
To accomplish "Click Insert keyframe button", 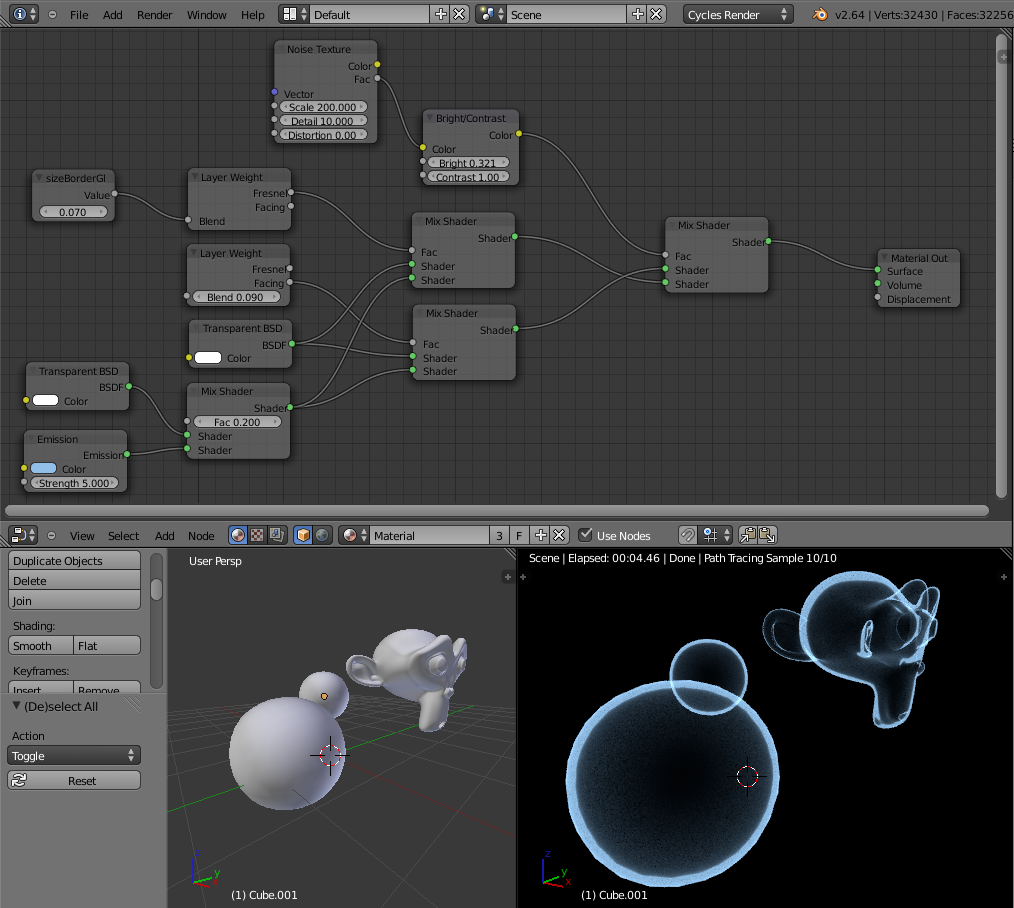I will click(x=41, y=687).
